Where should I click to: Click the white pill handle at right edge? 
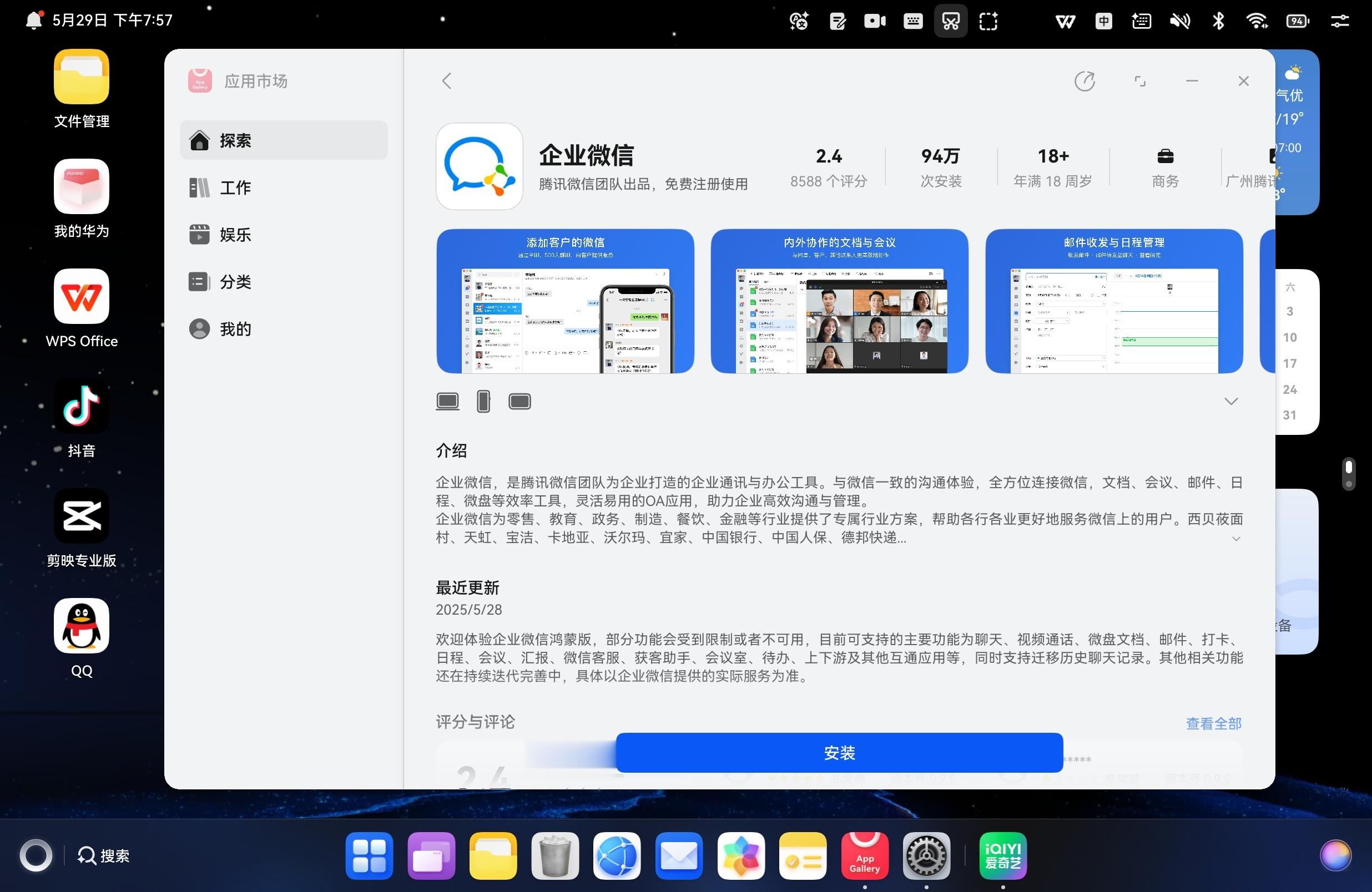[1348, 474]
